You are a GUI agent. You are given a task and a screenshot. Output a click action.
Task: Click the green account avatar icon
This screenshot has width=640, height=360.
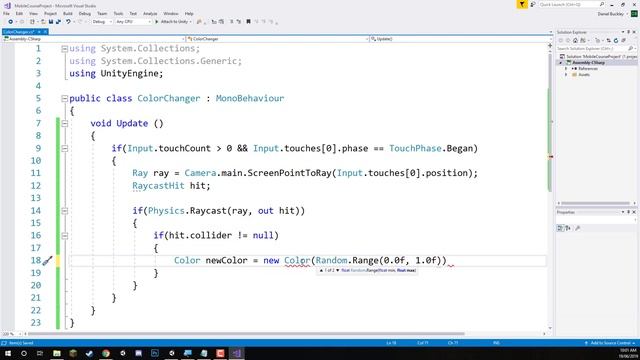634,14
